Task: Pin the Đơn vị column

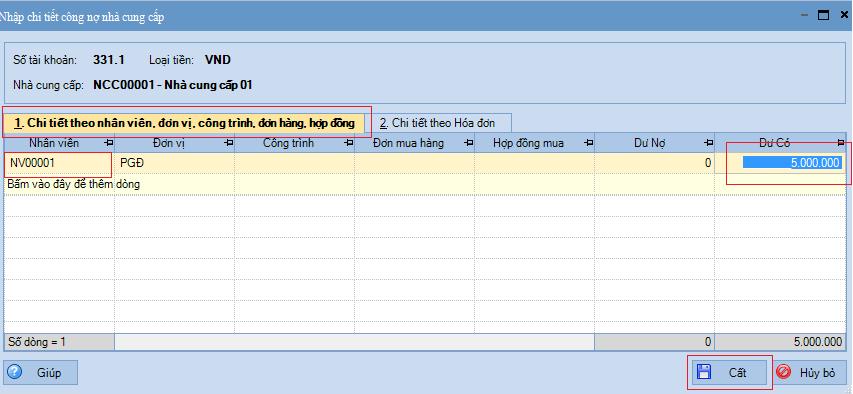Action: pyautogui.click(x=228, y=143)
